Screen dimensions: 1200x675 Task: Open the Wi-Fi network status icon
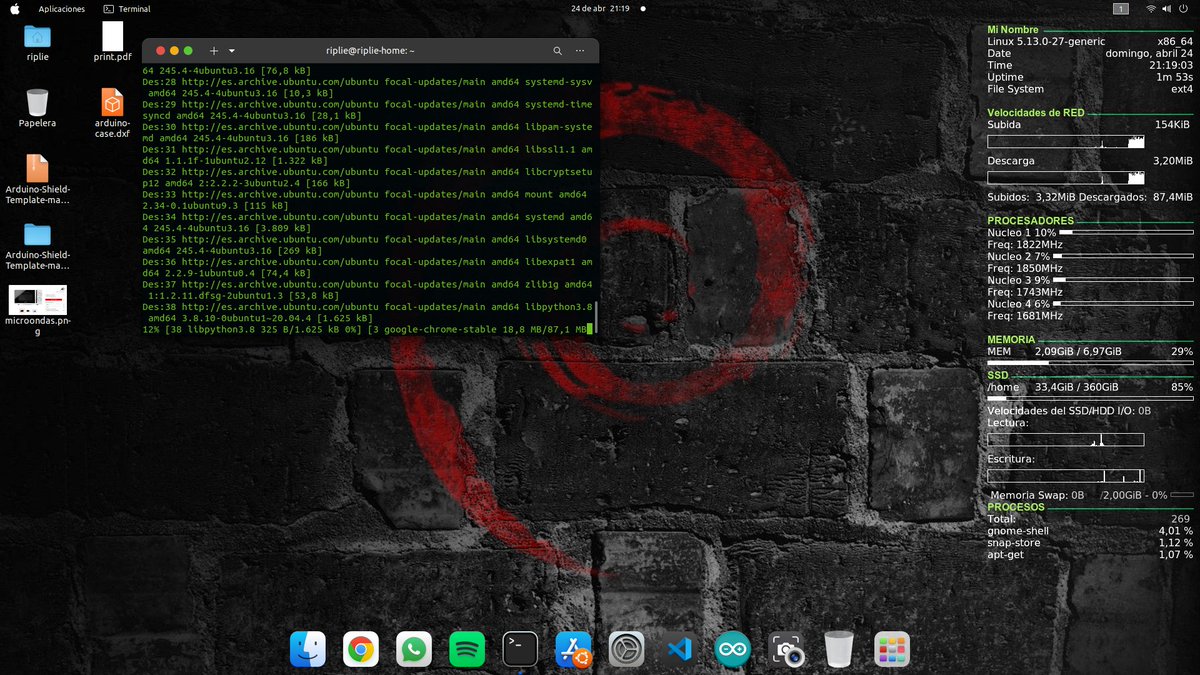click(1151, 8)
